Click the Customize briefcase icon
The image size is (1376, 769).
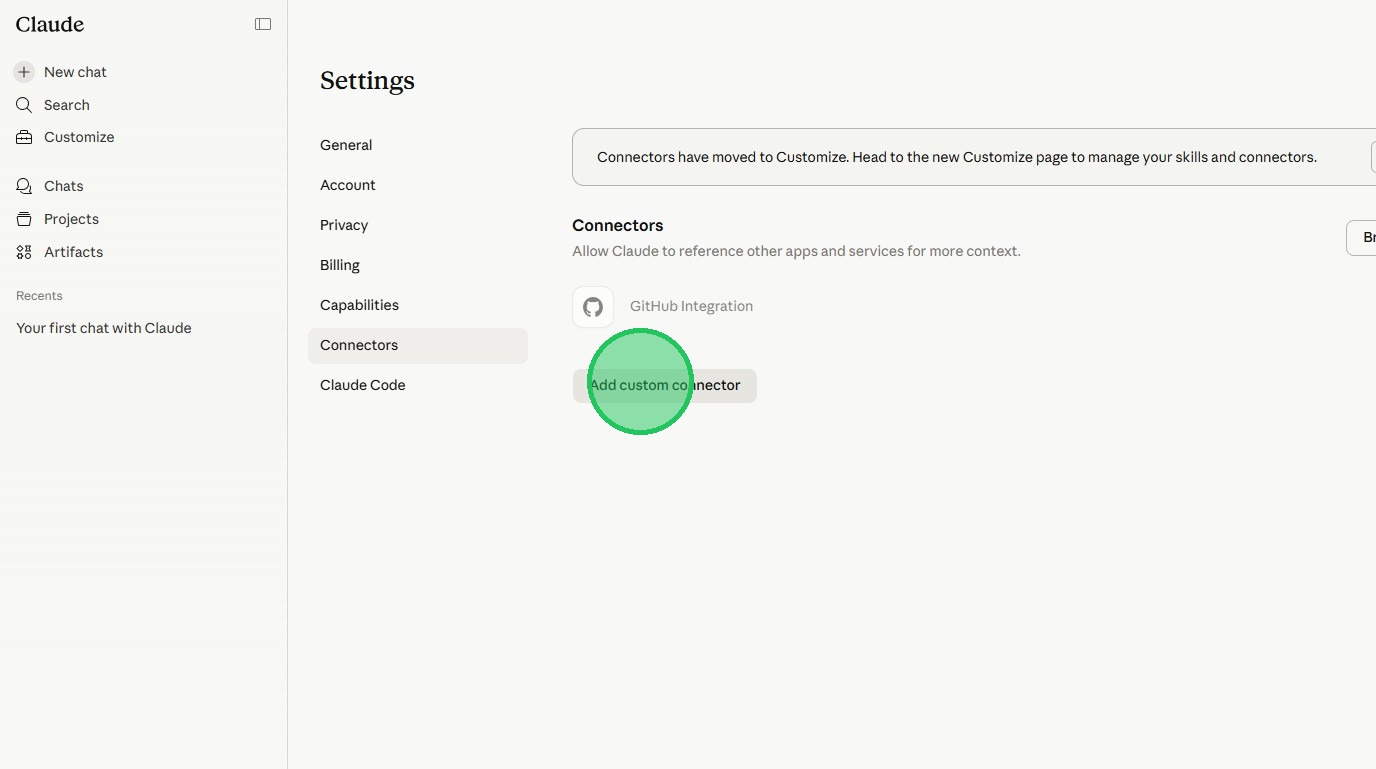click(24, 137)
